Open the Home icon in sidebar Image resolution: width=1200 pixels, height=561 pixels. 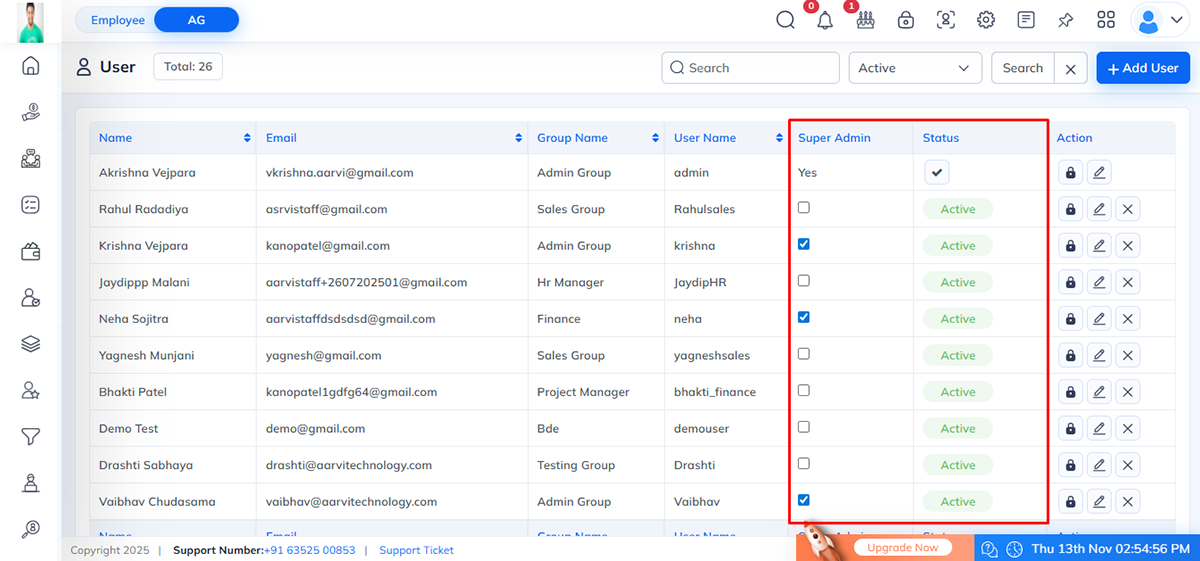click(31, 66)
